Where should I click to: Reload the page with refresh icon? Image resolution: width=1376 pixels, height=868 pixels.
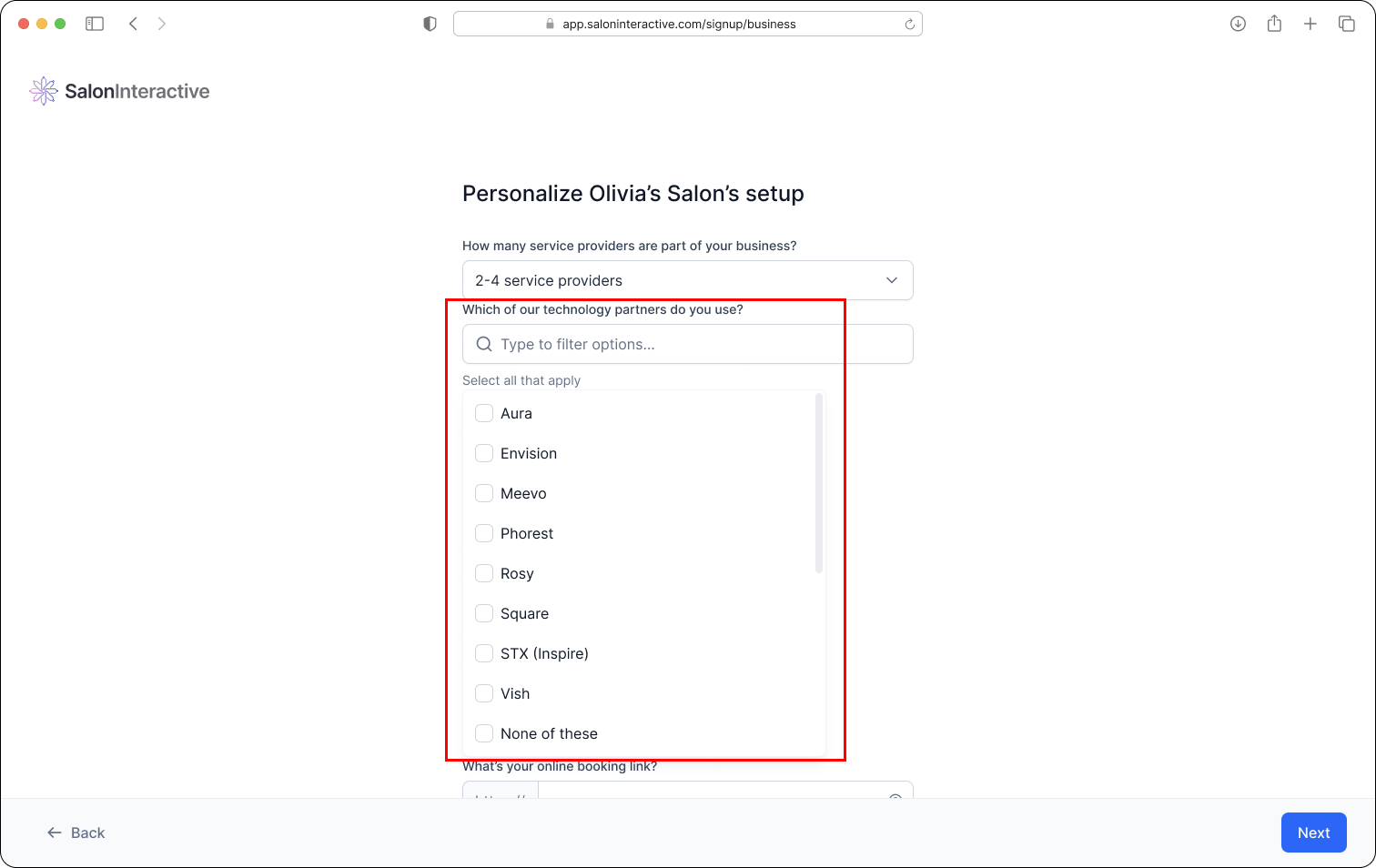click(909, 25)
